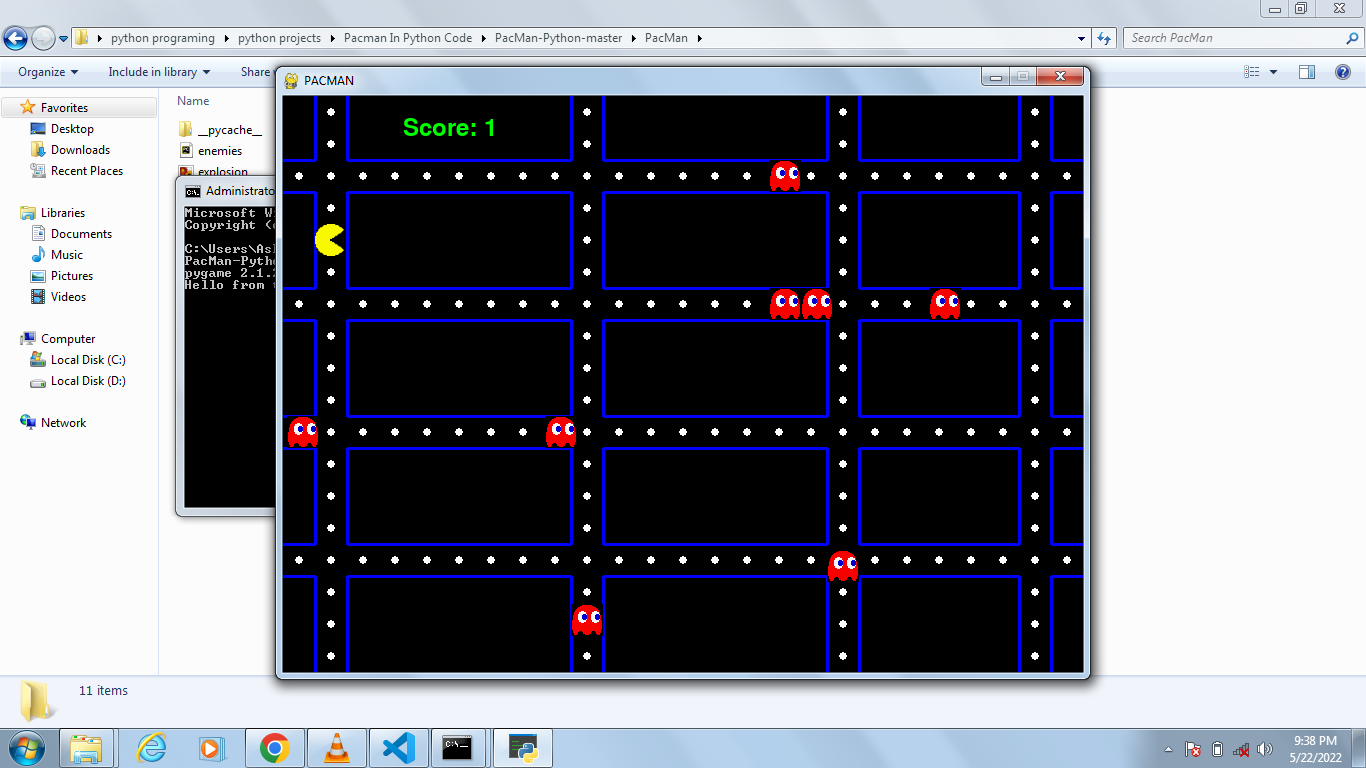Click the PacMan breadcrumb in the address bar
The height and width of the screenshot is (768, 1366).
[x=665, y=38]
